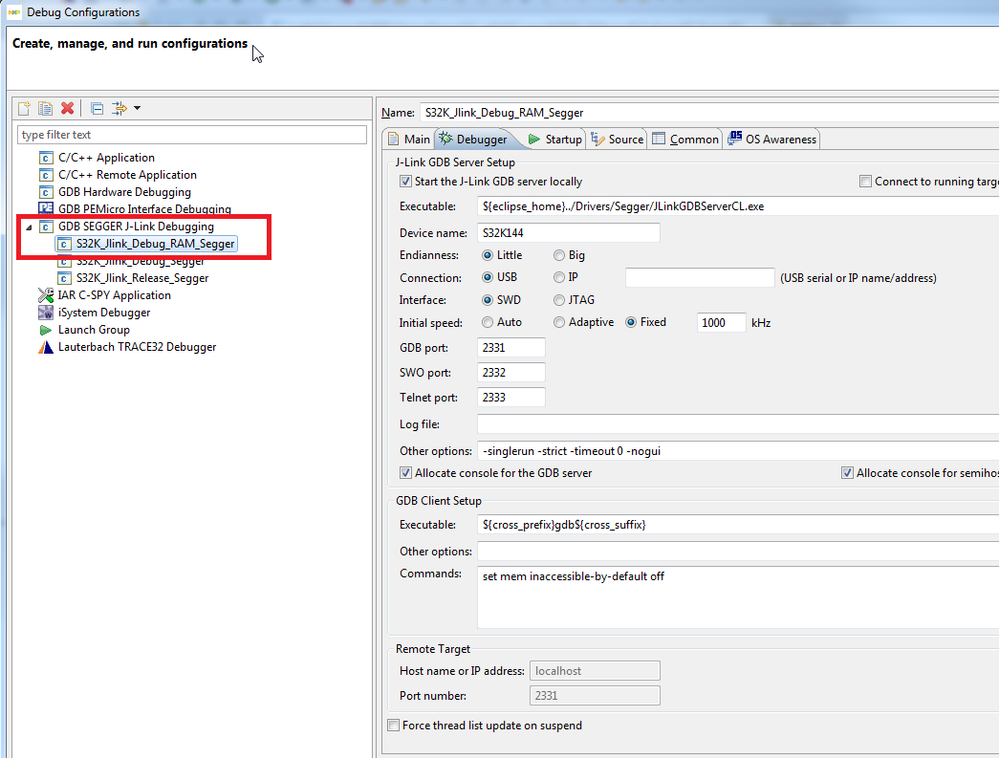Select GDB SEGGER J-Link Debugging item
Viewport: 999px width, 758px height.
click(x=136, y=226)
